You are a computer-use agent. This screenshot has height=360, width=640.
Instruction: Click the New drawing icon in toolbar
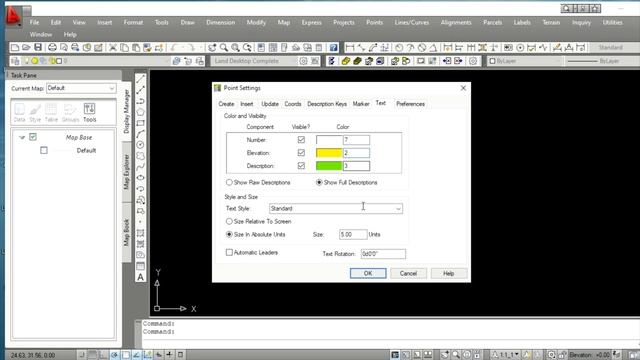[15, 48]
